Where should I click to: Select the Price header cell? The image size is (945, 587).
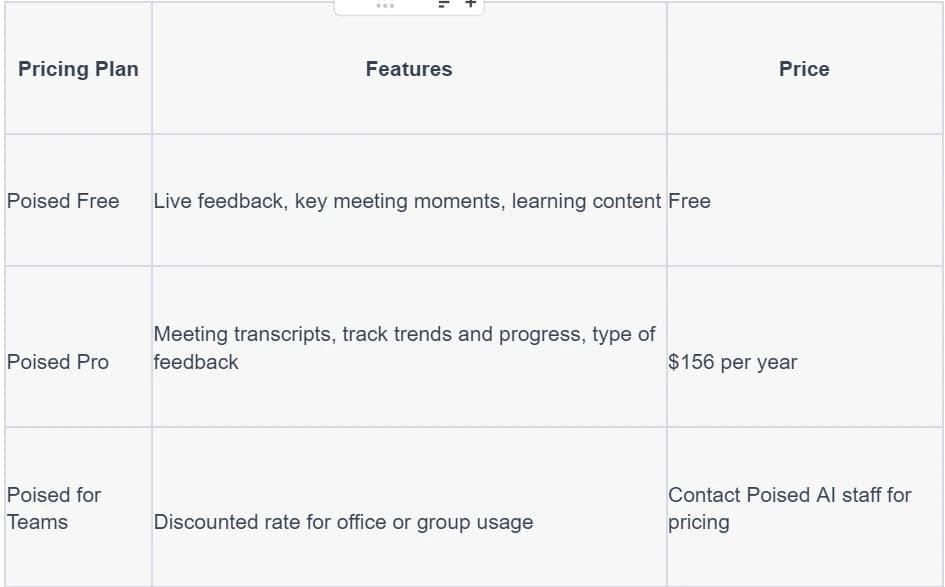click(804, 69)
